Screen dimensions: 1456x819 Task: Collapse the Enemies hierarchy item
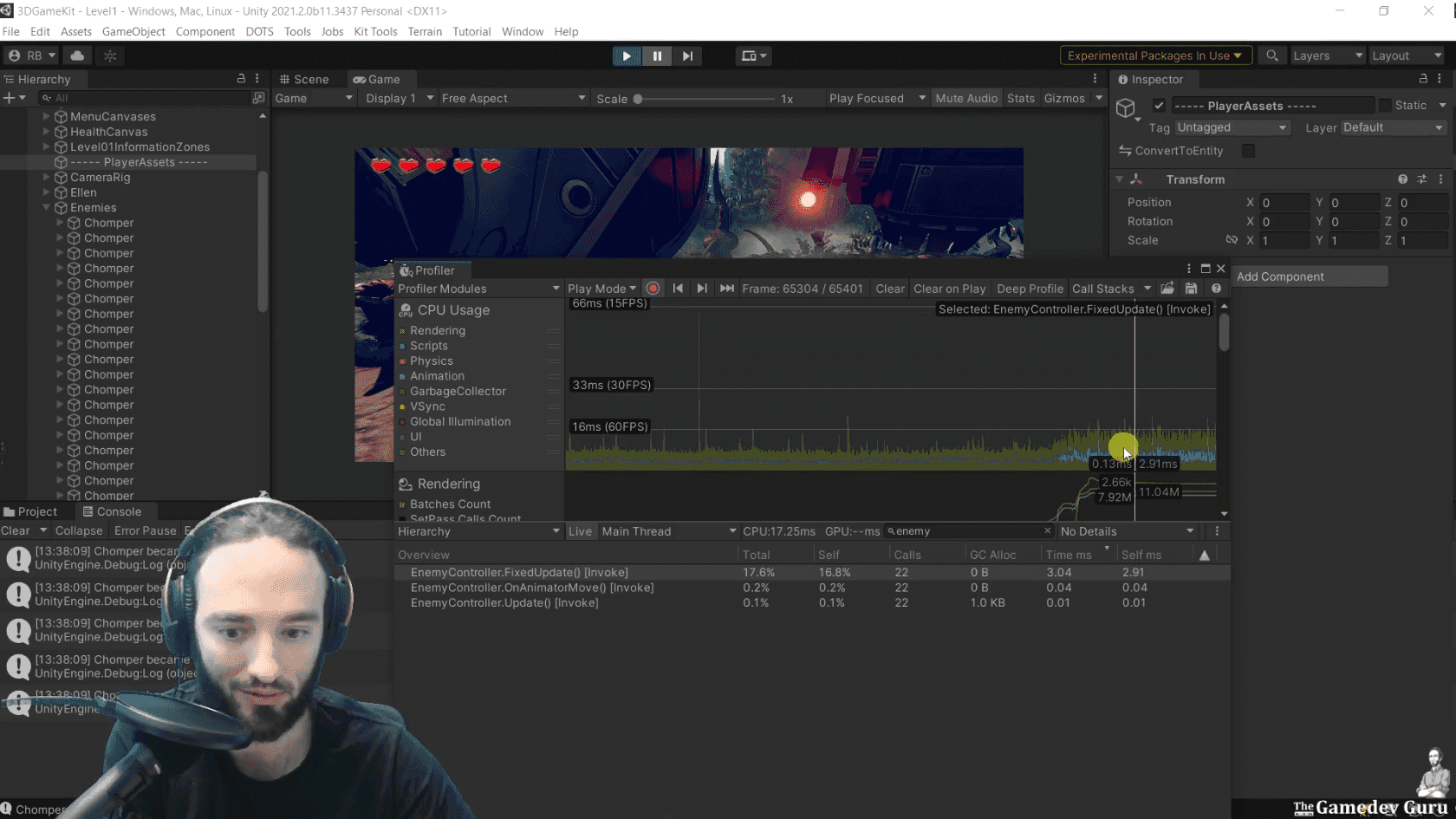pos(49,207)
